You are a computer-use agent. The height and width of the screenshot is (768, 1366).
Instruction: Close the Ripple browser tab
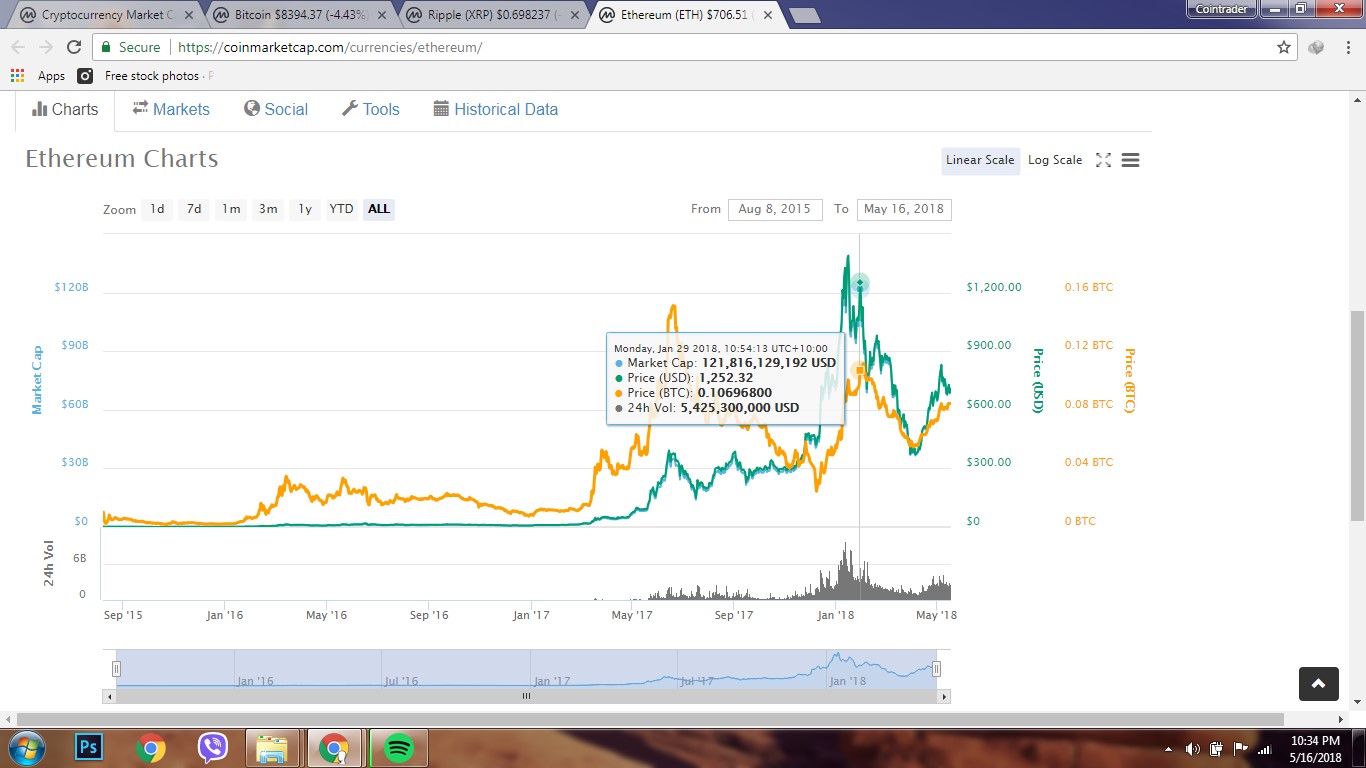pos(574,15)
